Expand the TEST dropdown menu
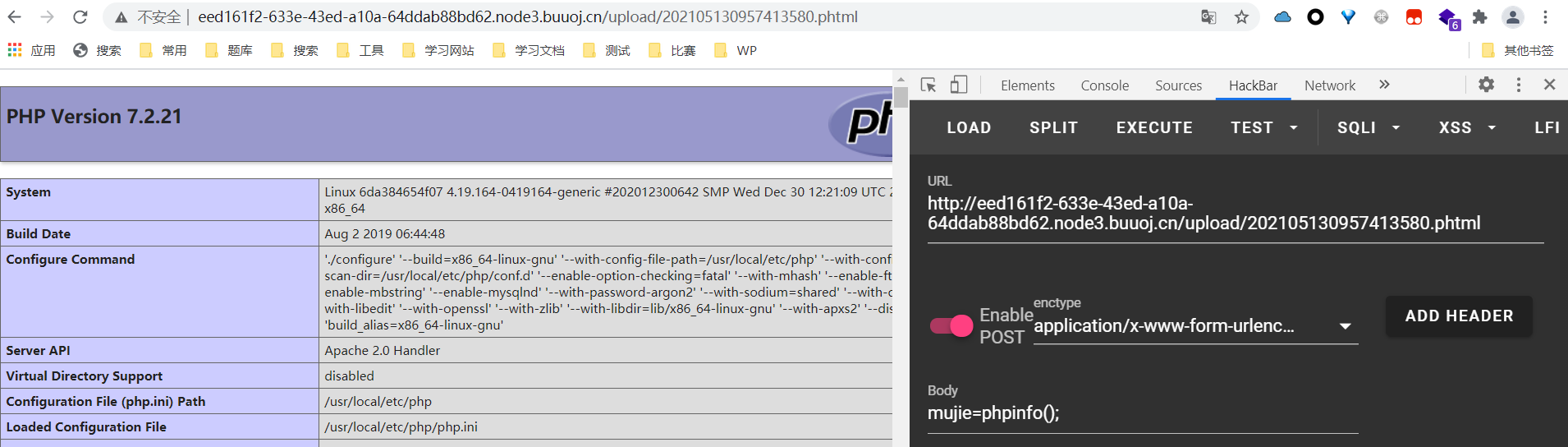 click(x=1263, y=128)
